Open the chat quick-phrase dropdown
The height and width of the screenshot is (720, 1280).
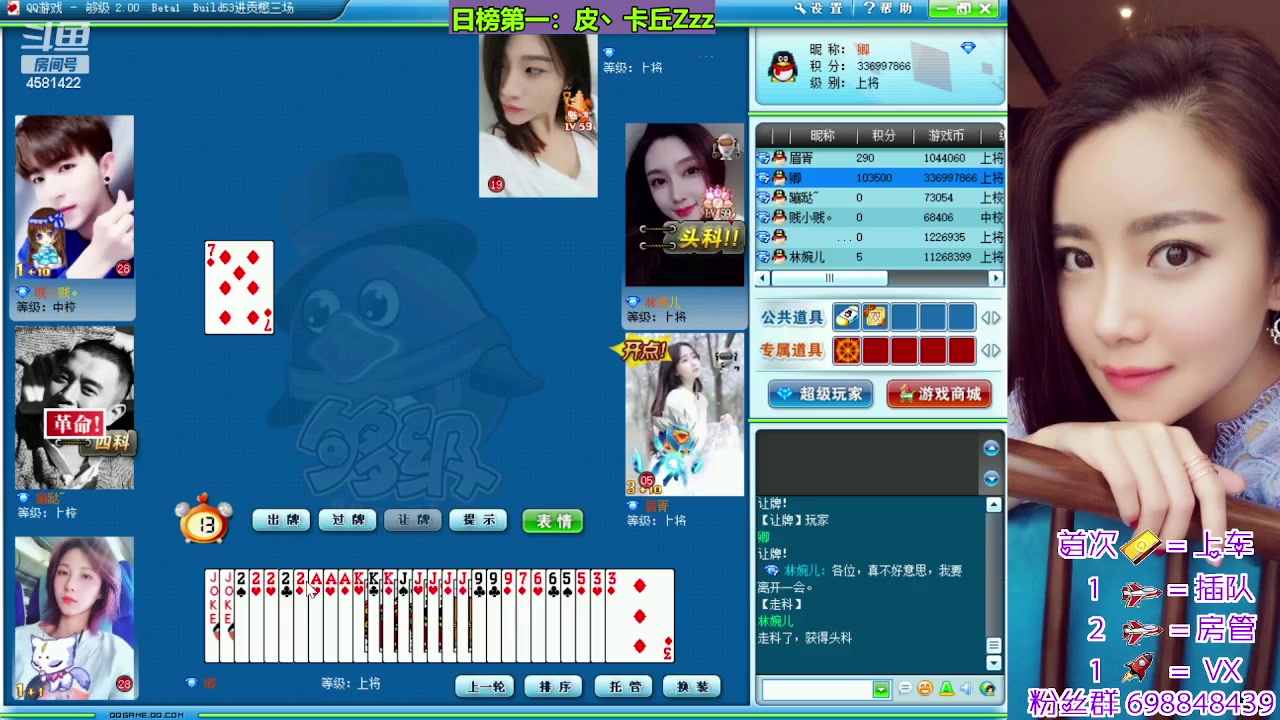click(881, 689)
